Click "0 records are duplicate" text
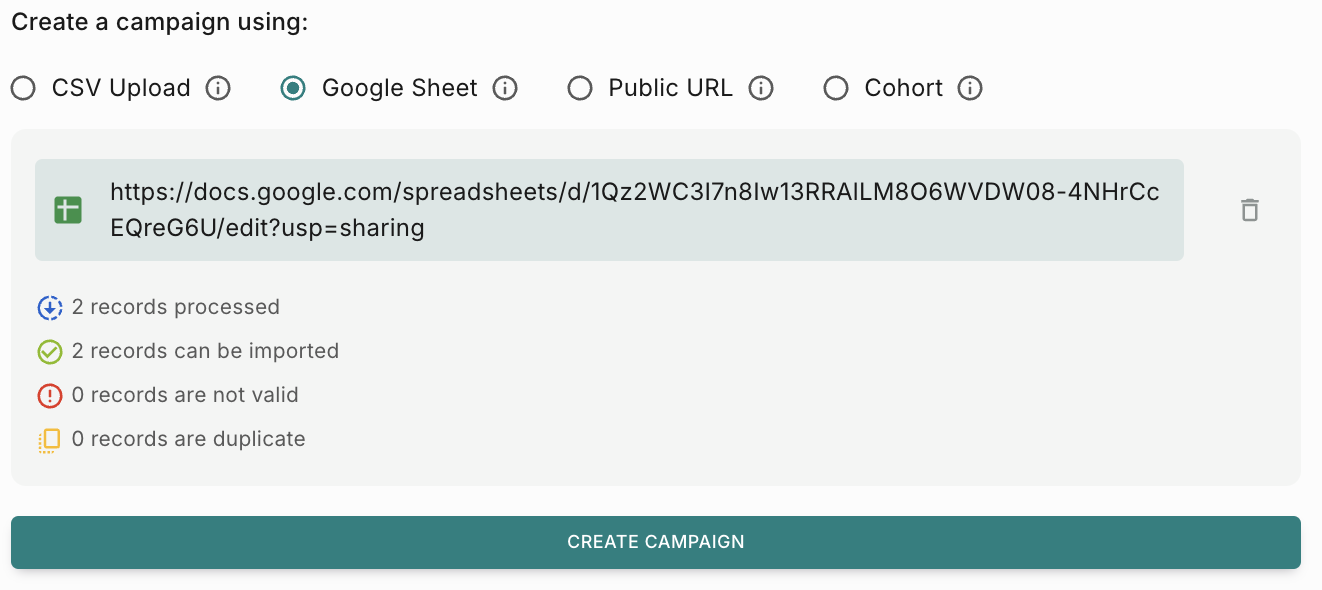Viewport: 1322px width, 590px height. pos(188,439)
